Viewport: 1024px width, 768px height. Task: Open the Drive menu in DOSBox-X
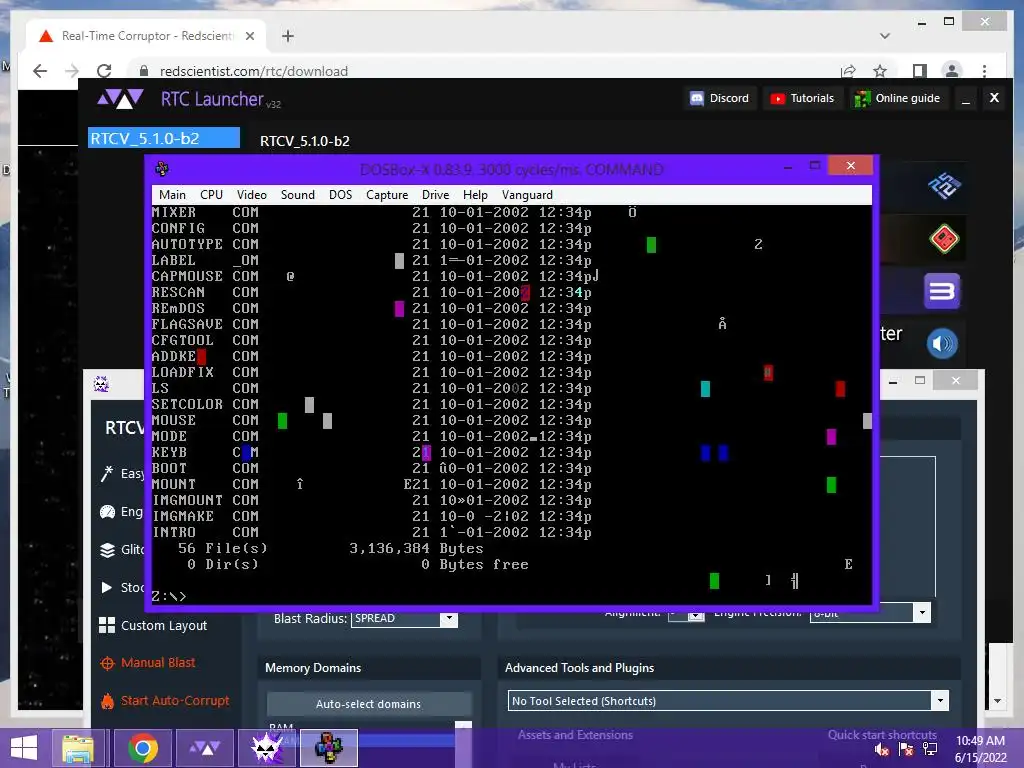point(435,195)
